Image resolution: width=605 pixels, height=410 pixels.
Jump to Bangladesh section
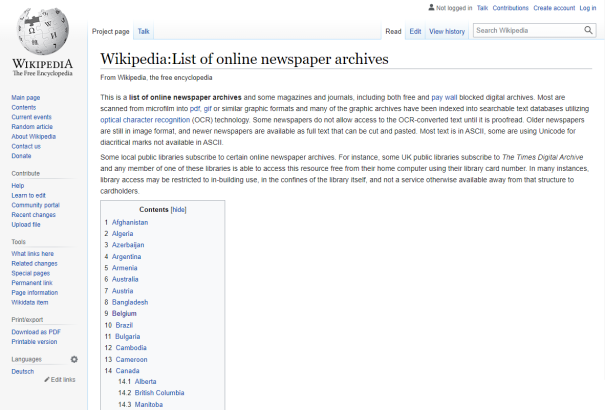click(130, 302)
